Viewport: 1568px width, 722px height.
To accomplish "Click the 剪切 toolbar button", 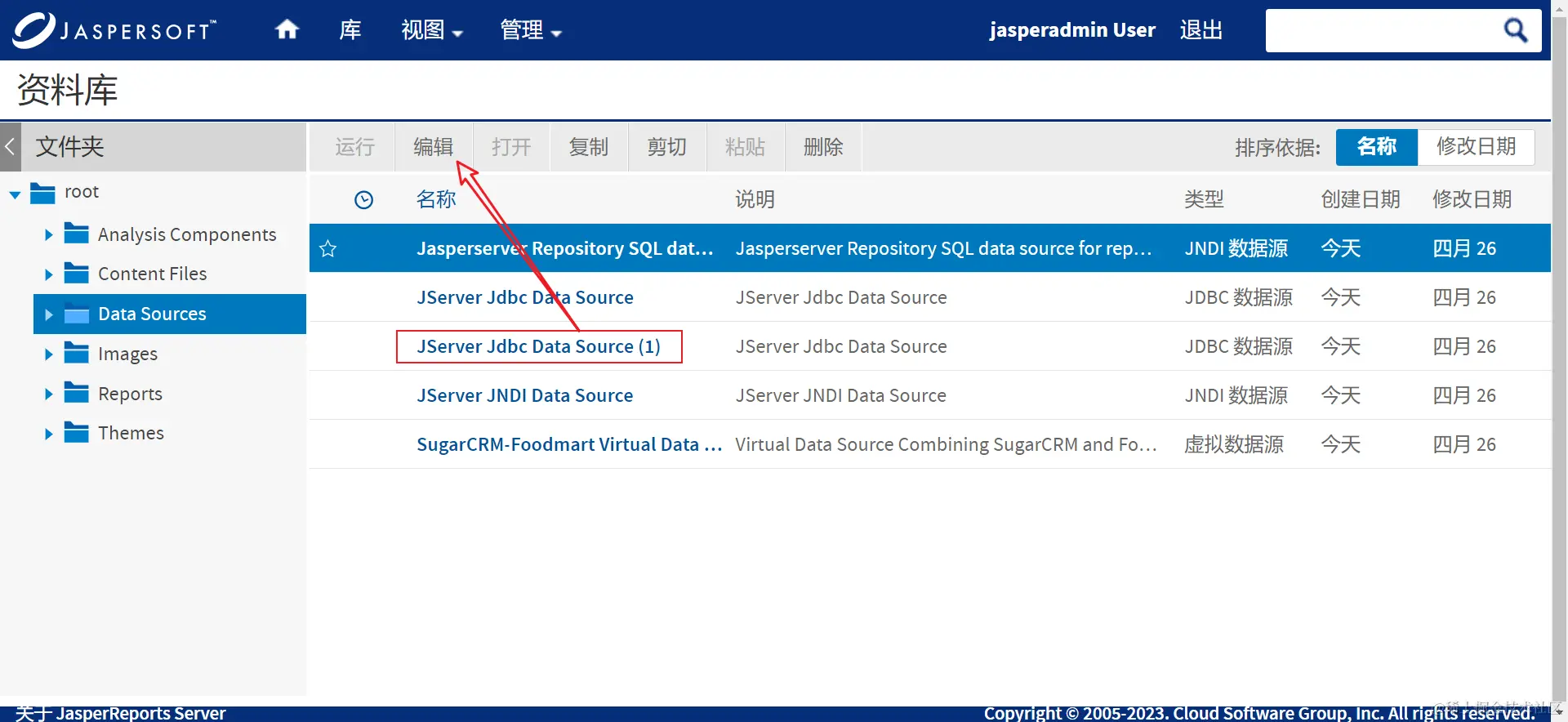I will pos(666,147).
